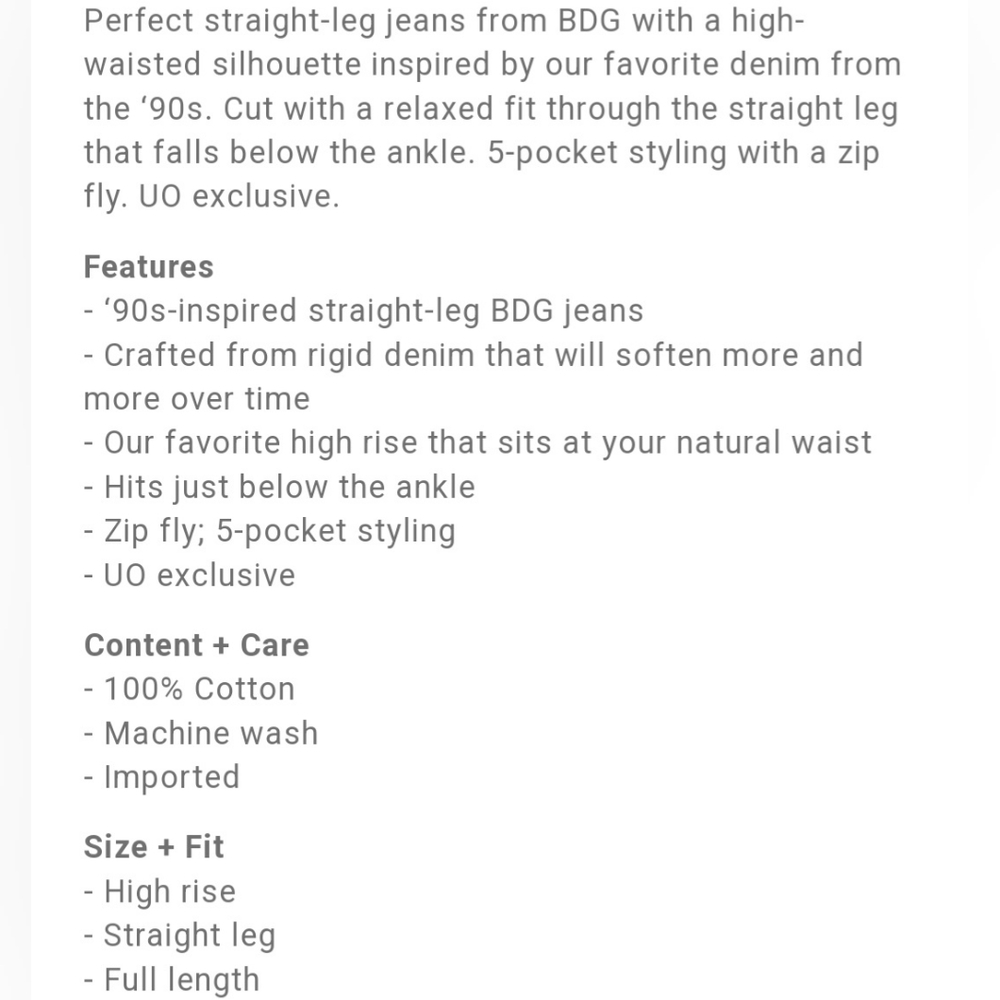Image resolution: width=1000 pixels, height=1000 pixels.
Task: Click the 'UO exclusive' feature bullet
Action: [x=189, y=575]
